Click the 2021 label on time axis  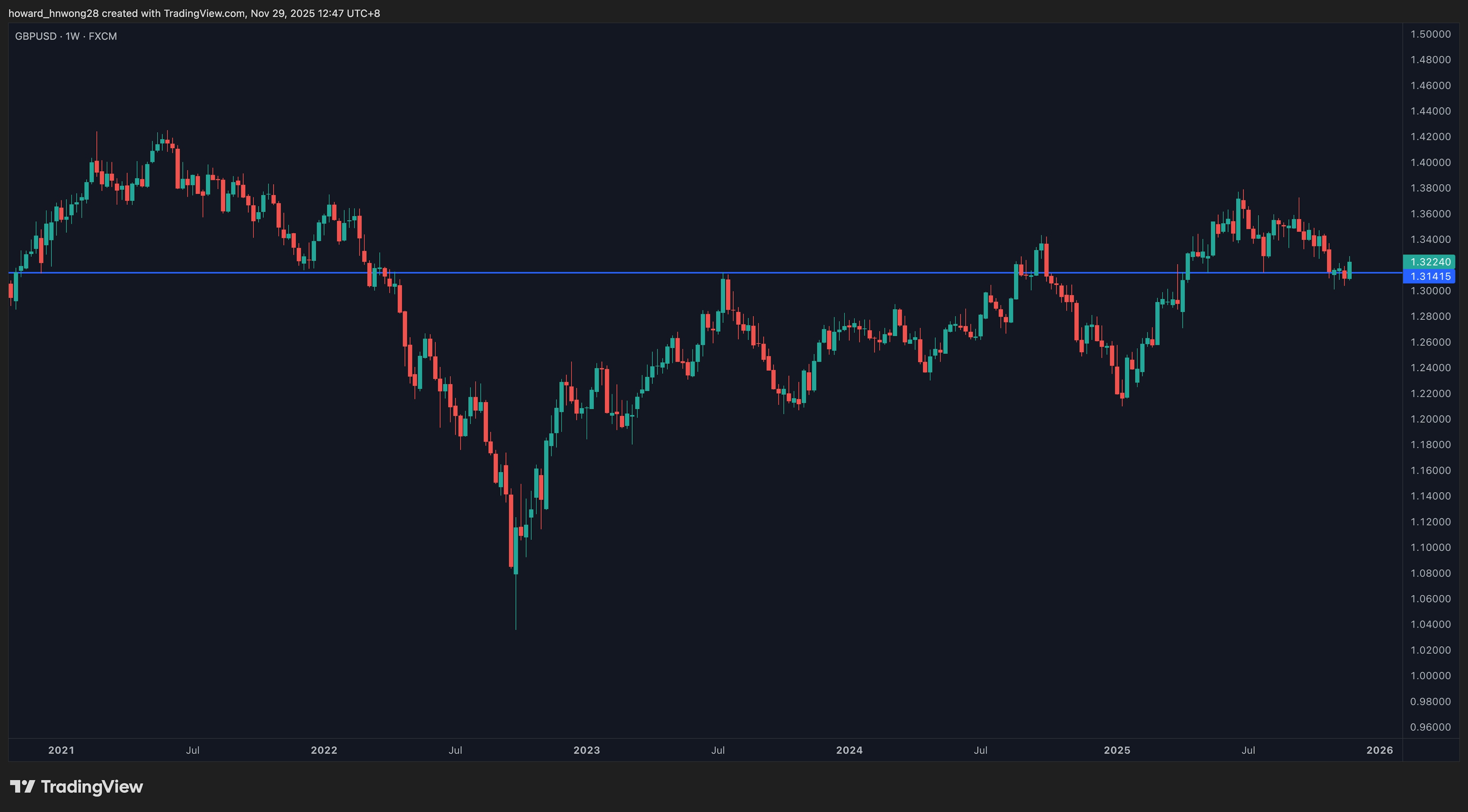(61, 750)
